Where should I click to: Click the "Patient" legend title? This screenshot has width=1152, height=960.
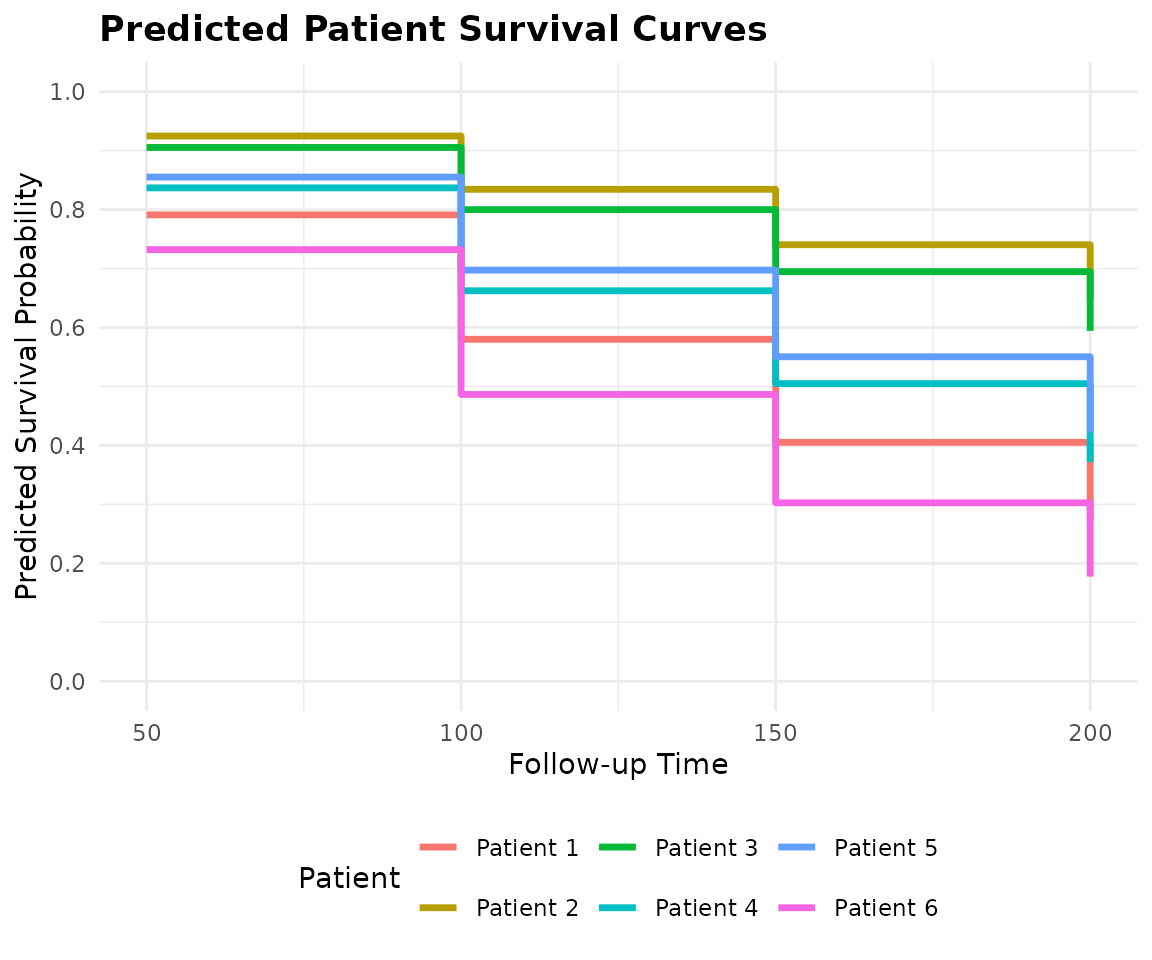[x=349, y=879]
